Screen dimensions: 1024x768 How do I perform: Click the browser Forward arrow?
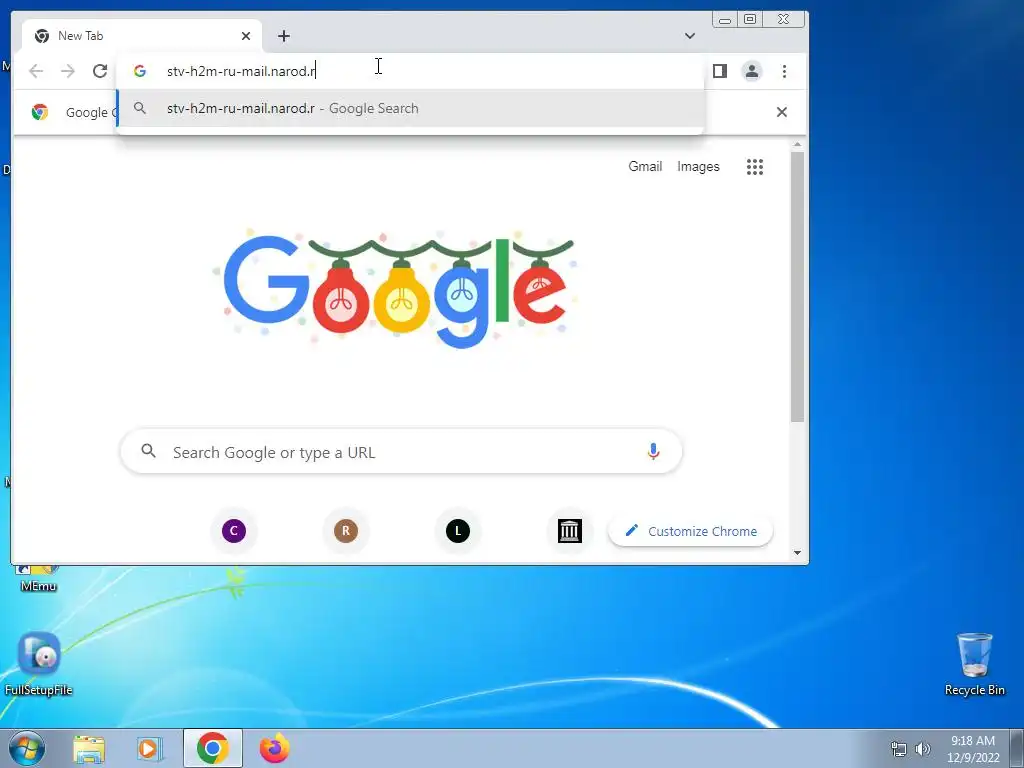point(68,71)
